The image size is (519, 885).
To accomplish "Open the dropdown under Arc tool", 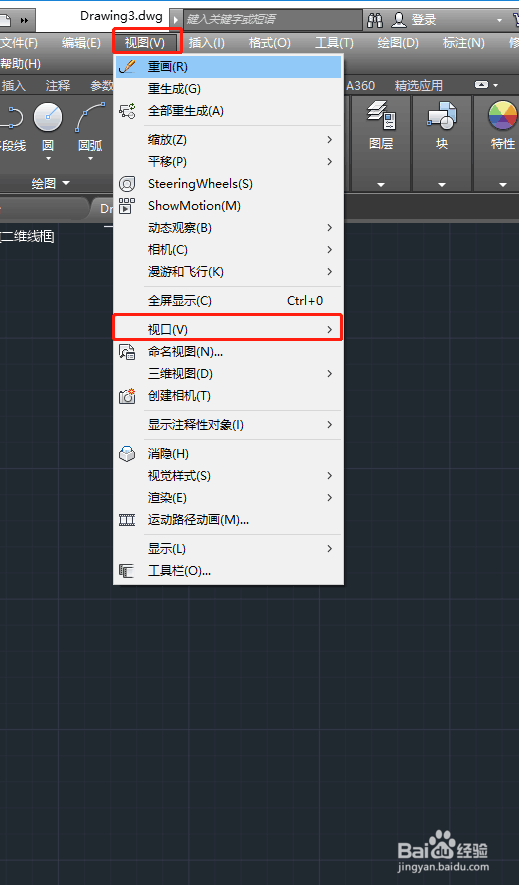I will click(x=90, y=159).
